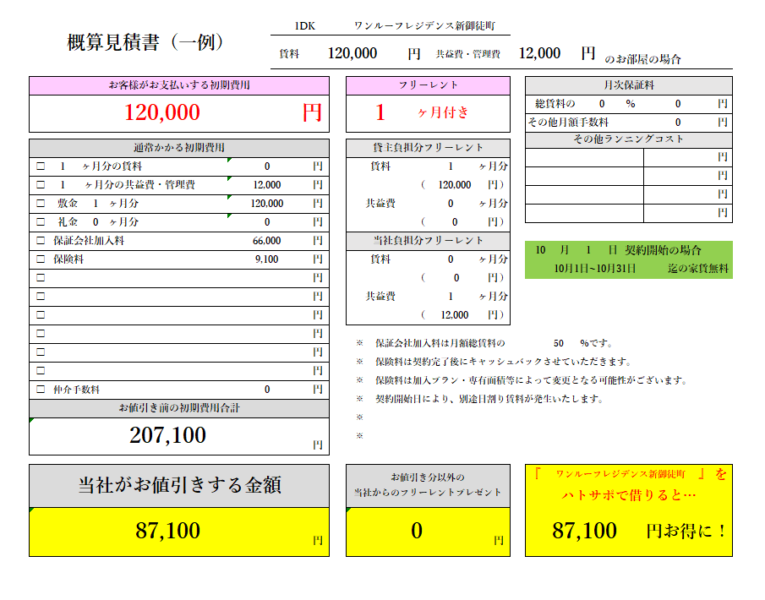Click the green 契約開始の場合 date box
This screenshot has width=765, height=600.
pyautogui.click(x=628, y=259)
